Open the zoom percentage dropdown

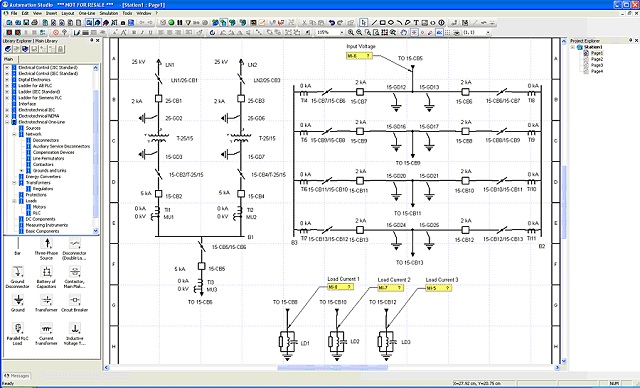point(342,32)
